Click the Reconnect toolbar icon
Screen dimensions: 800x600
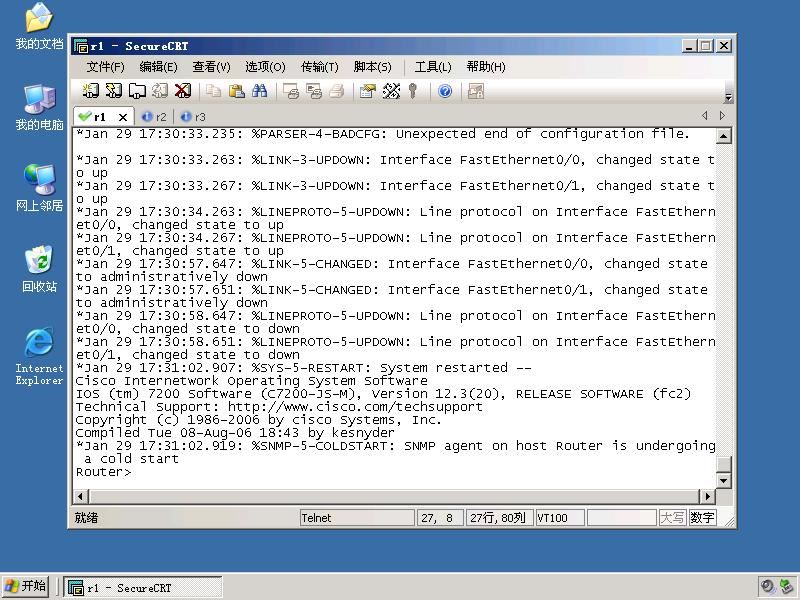click(x=160, y=91)
